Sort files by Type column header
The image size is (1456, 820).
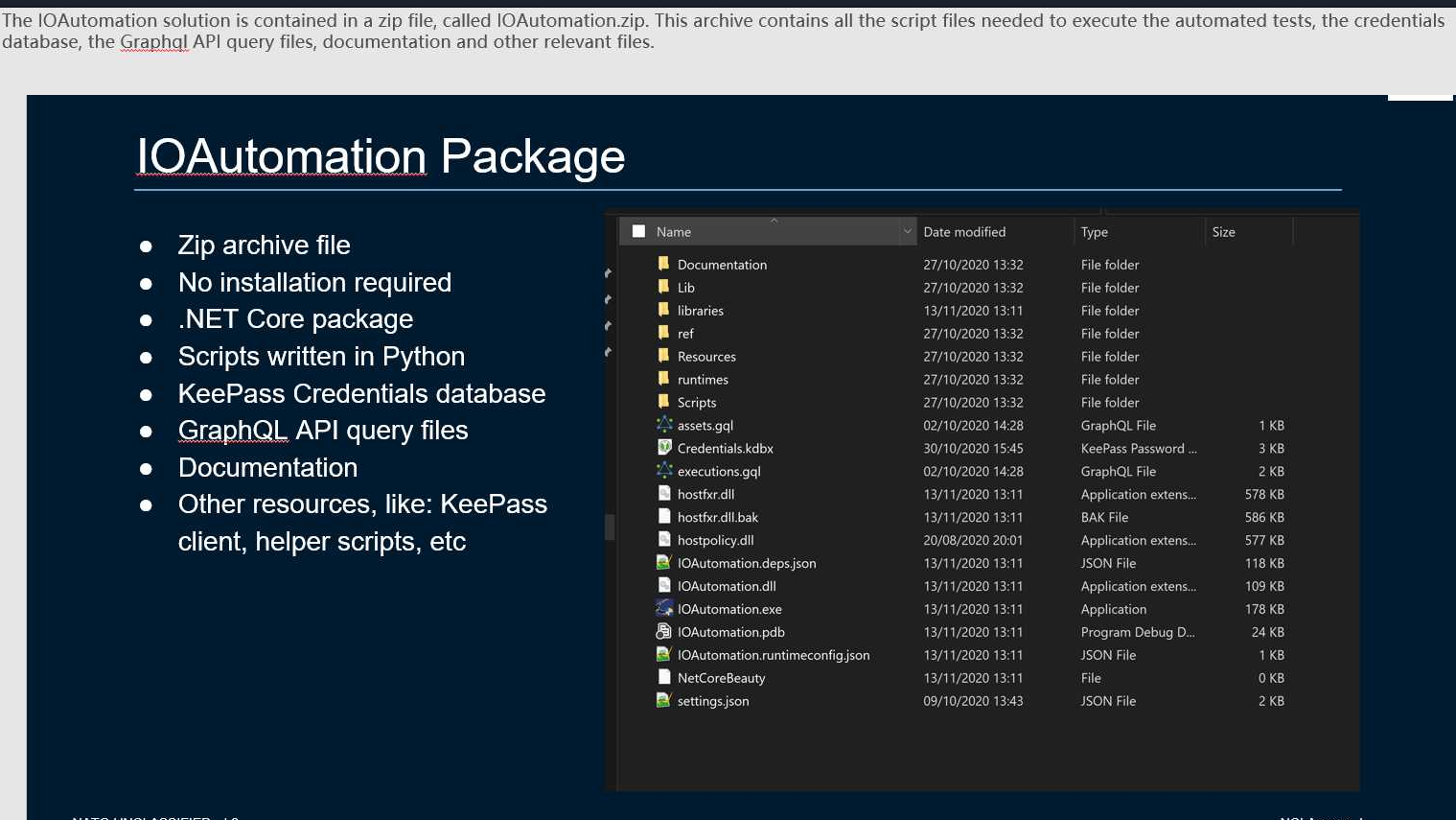1094,232
